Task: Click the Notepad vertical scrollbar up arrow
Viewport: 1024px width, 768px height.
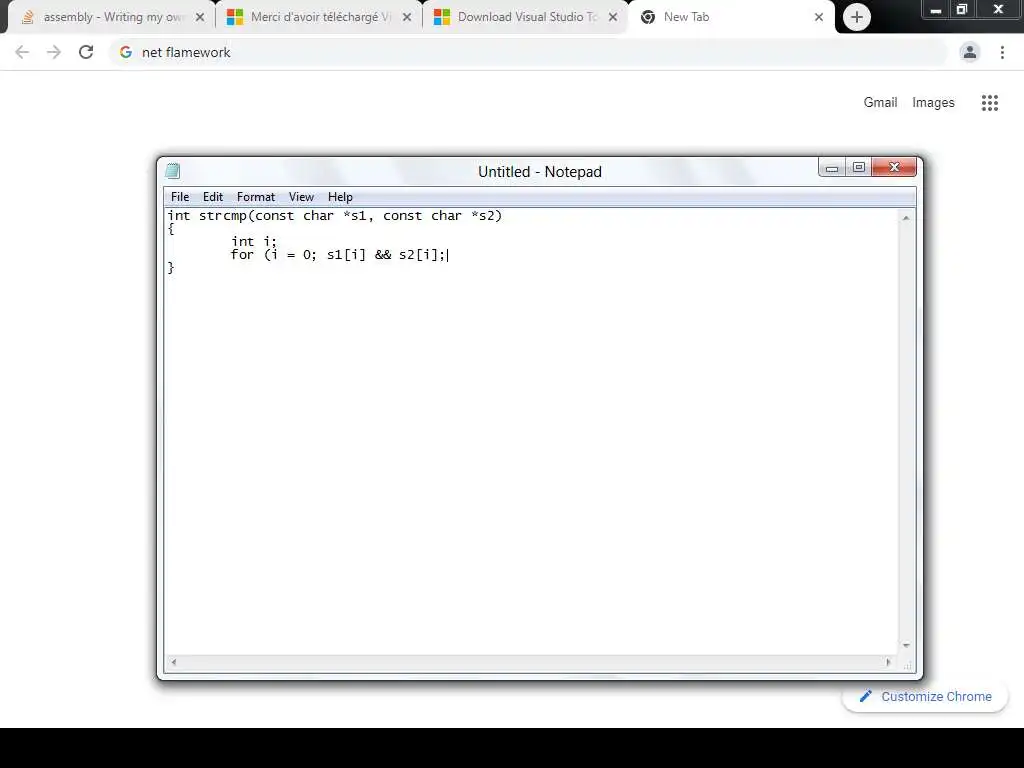Action: 906,218
